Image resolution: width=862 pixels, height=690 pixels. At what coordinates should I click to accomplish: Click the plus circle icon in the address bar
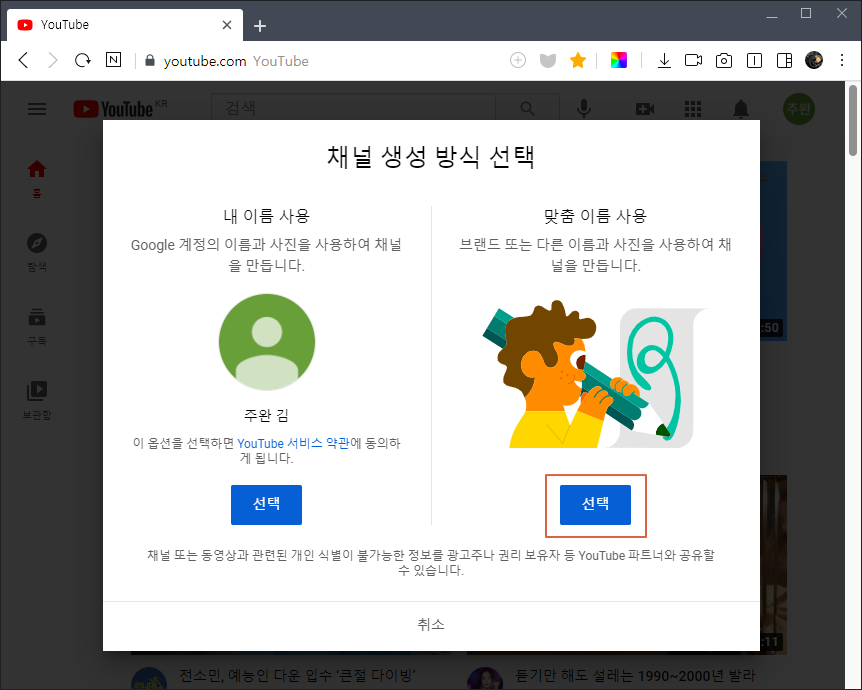pos(518,60)
